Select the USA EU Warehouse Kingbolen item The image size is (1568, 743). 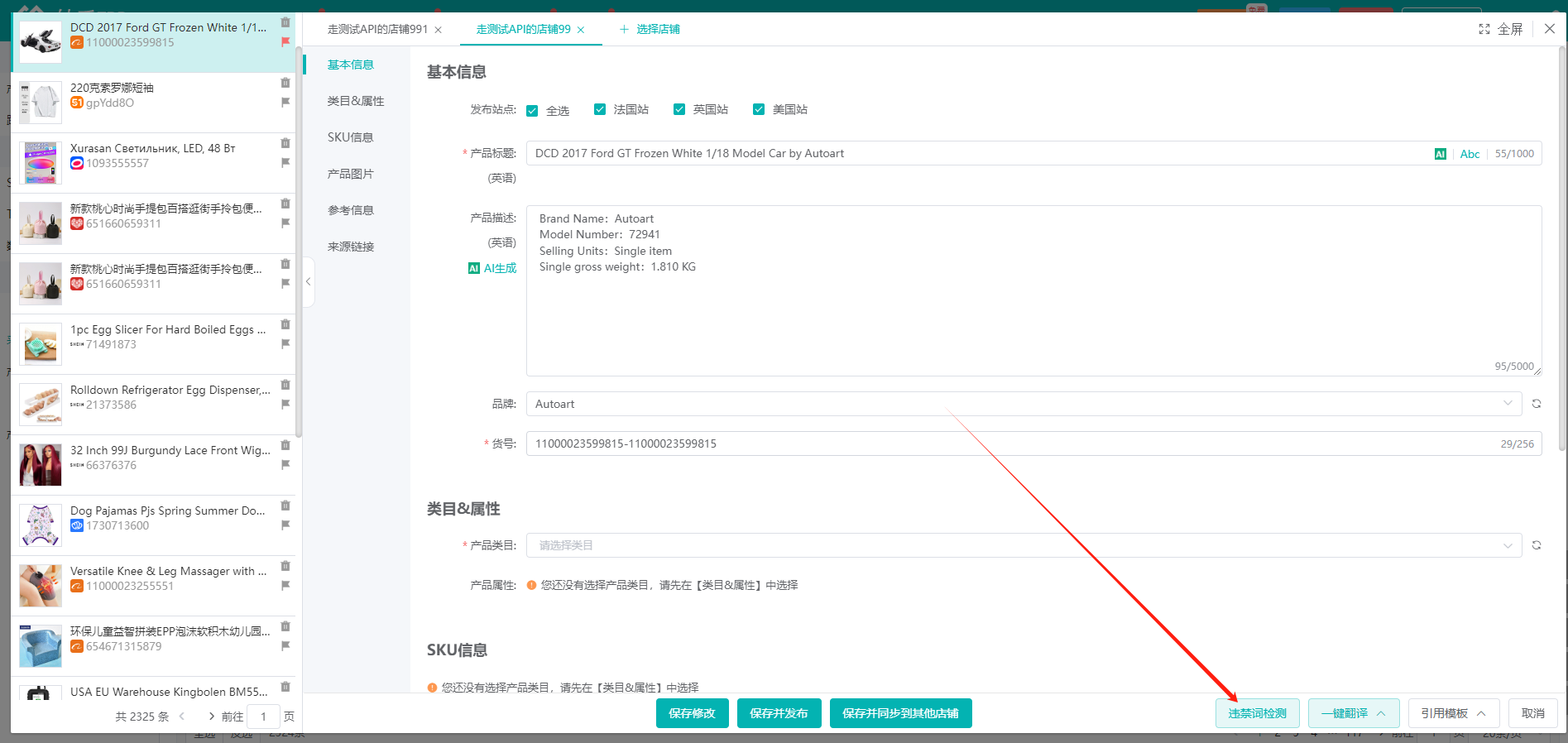click(x=154, y=688)
